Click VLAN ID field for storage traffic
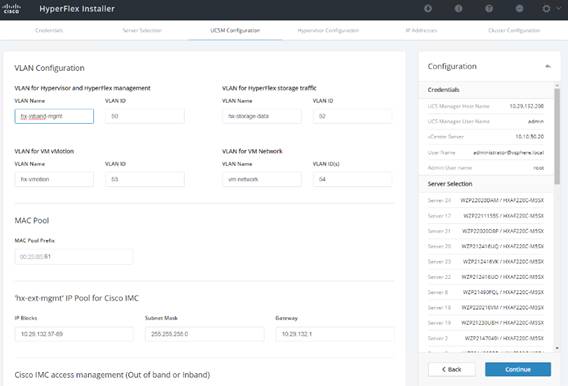Viewport: 568px width, 386px height. click(352, 116)
